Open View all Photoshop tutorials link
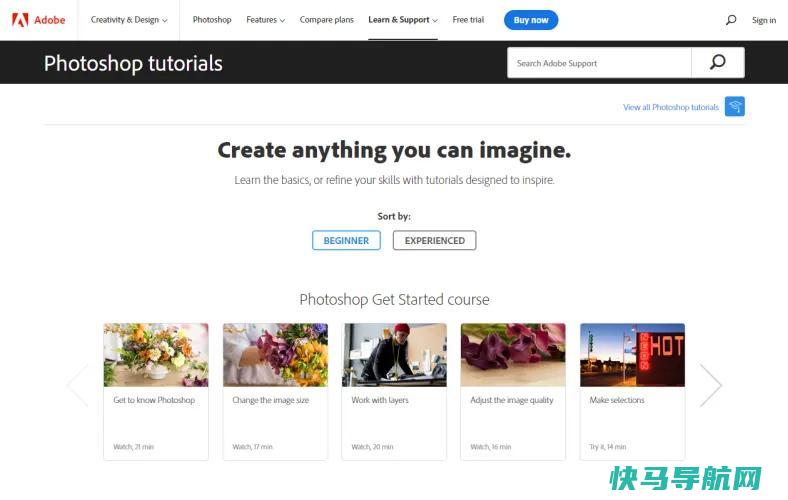 [x=671, y=107]
